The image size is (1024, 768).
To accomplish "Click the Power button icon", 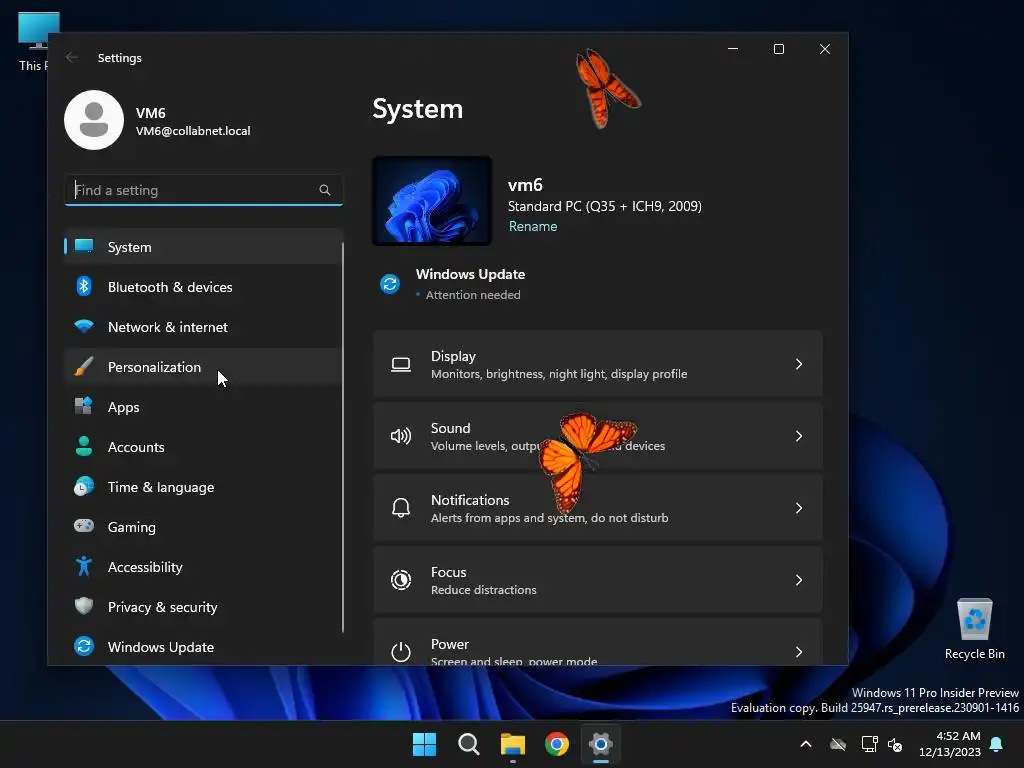I will click(x=401, y=652).
